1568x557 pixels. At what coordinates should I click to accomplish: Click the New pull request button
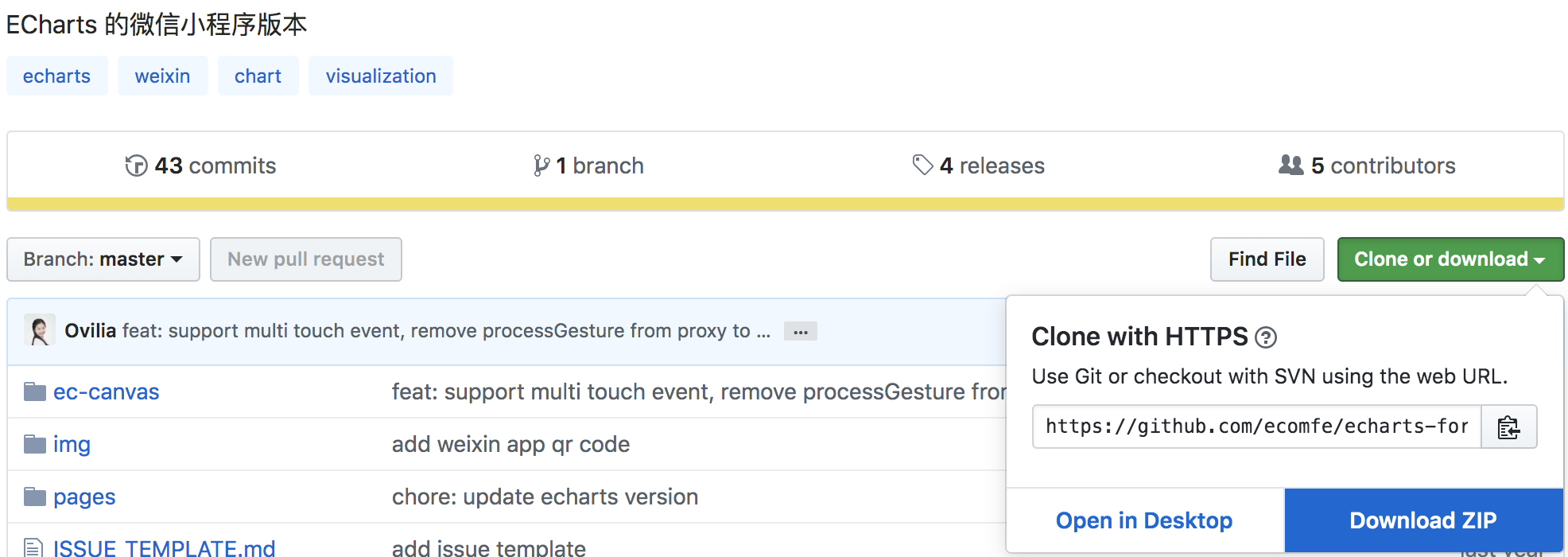coord(306,259)
